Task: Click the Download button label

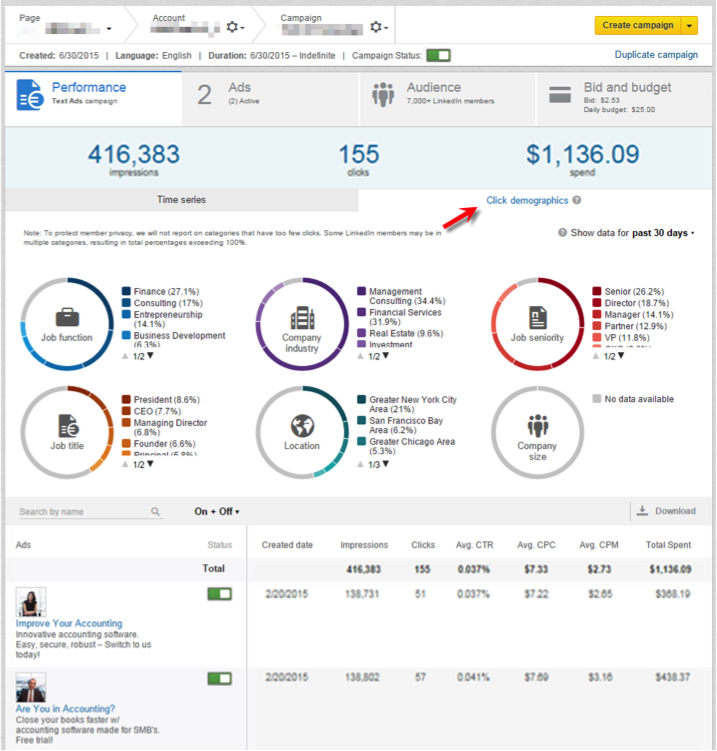Action: point(675,511)
